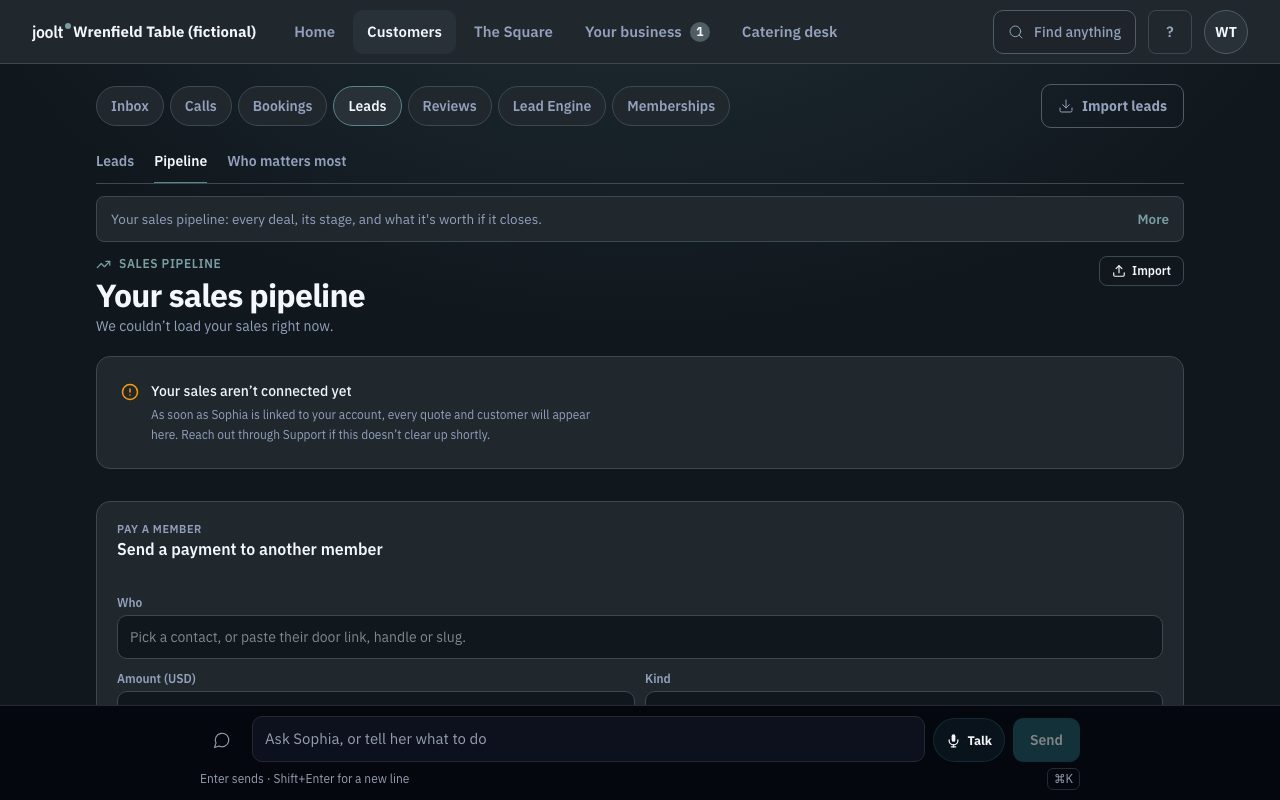1280x800 pixels.
Task: Click "Your sales aren't connected yet" text
Action: pos(251,391)
